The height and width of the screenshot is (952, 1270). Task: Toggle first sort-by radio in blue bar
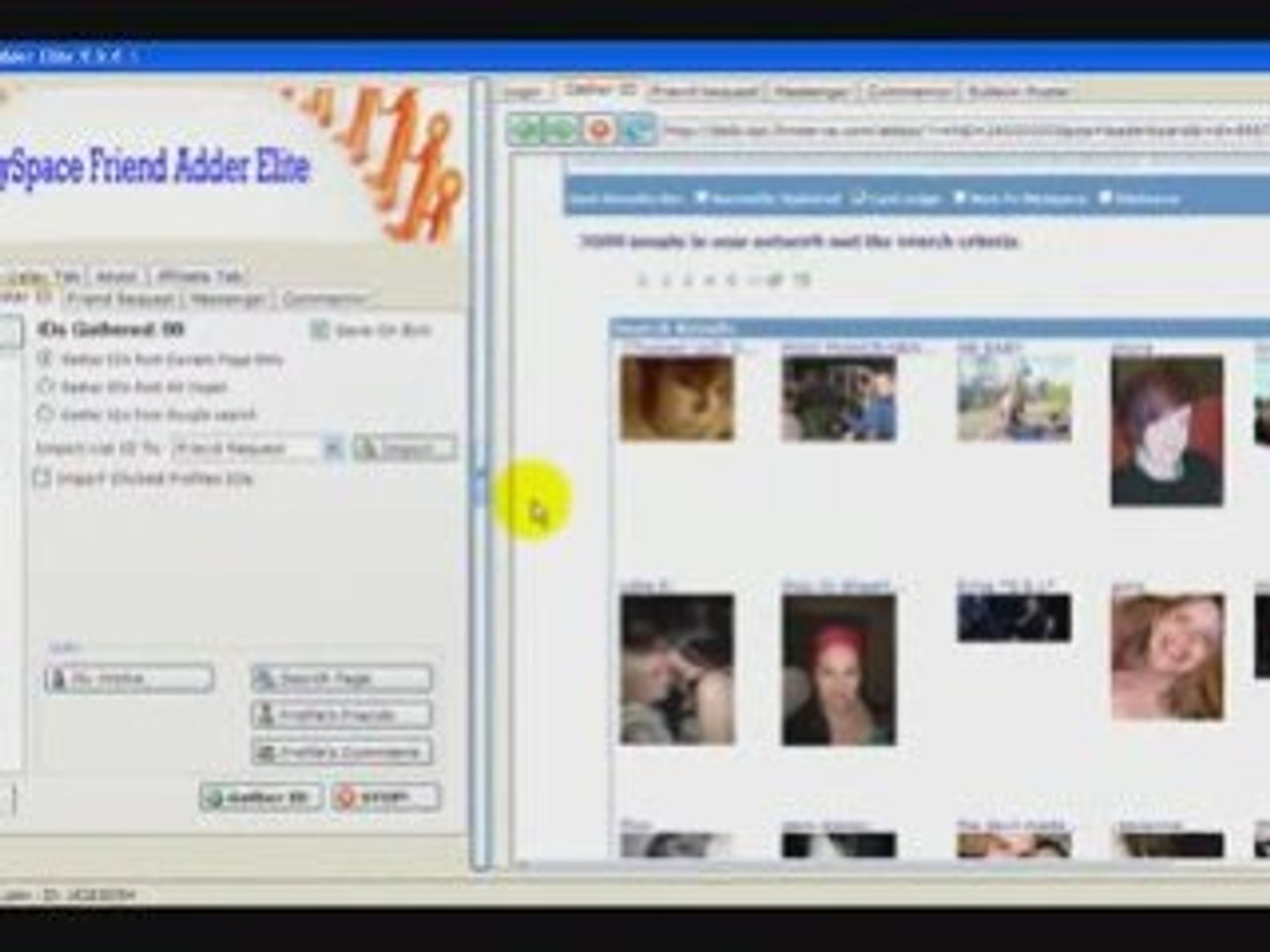pos(702,197)
